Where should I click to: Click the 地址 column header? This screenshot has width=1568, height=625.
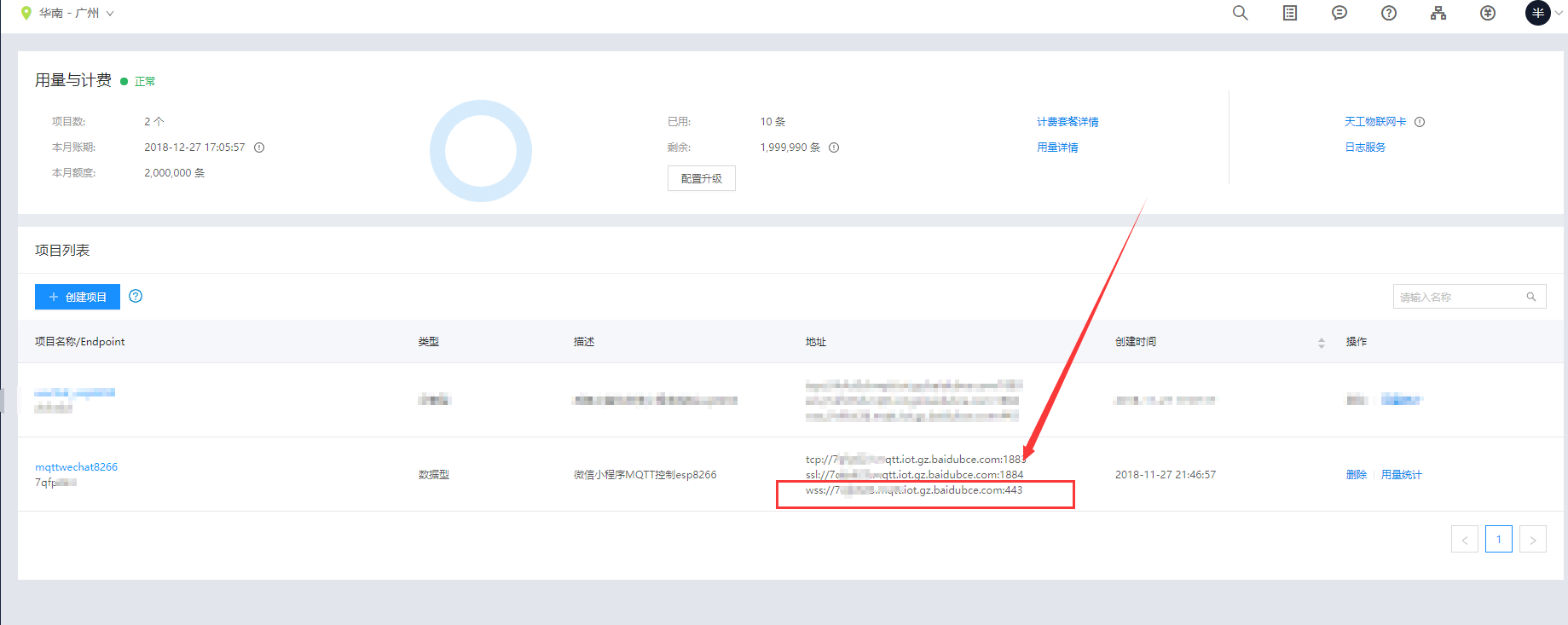coord(816,342)
